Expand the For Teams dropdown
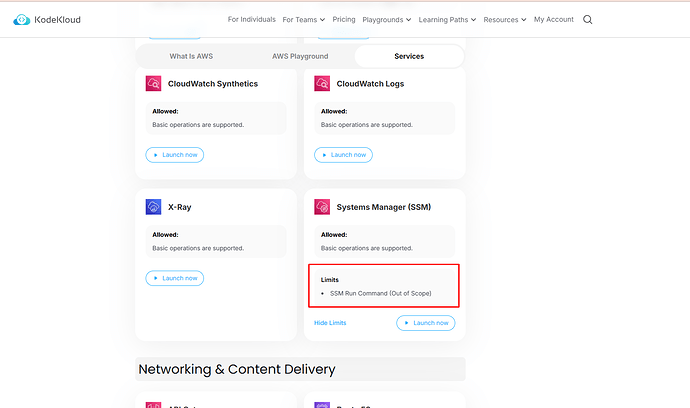Screen dimensions: 690x408 304,19
